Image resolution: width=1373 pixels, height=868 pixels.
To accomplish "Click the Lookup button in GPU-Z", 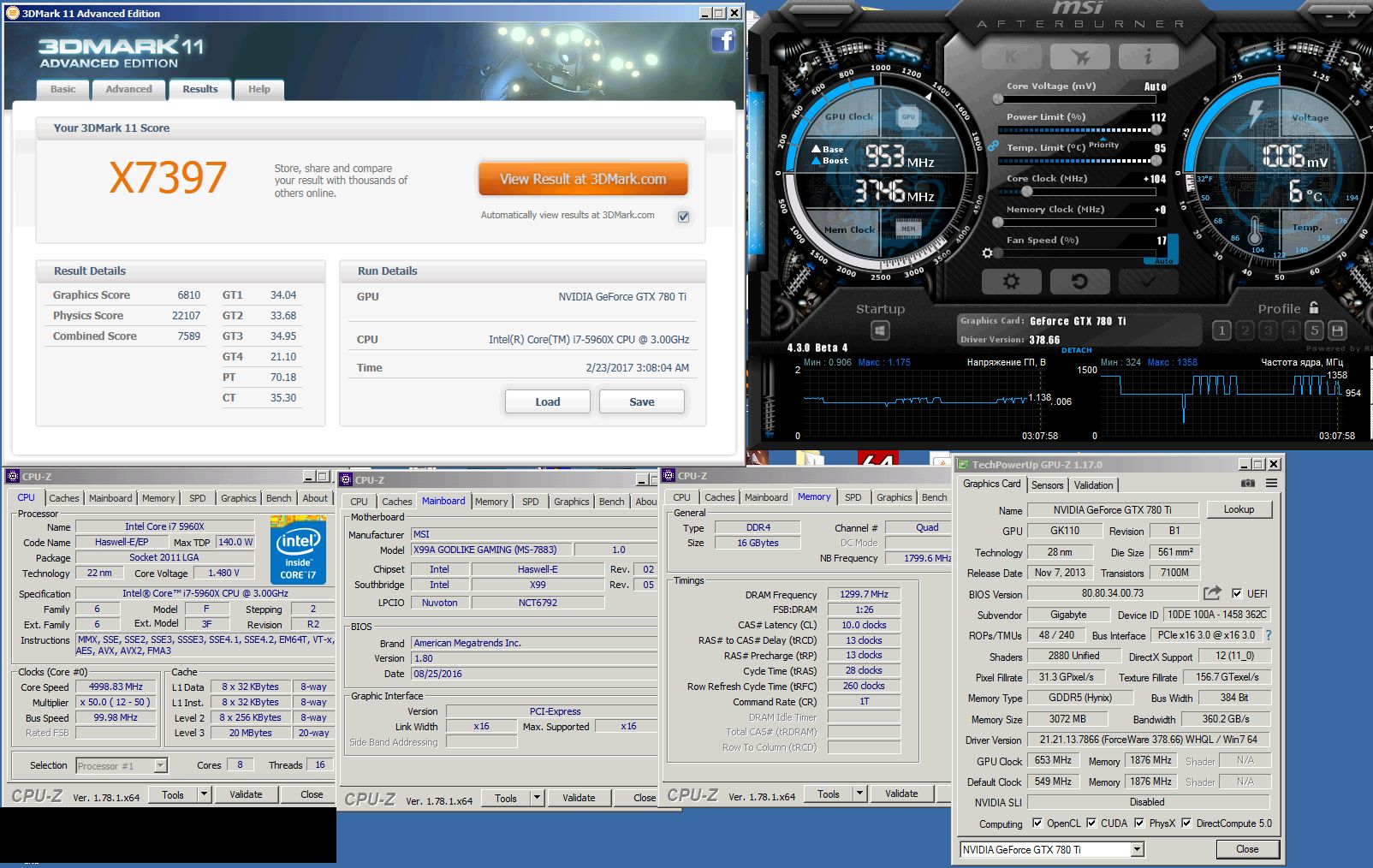I will [1239, 509].
